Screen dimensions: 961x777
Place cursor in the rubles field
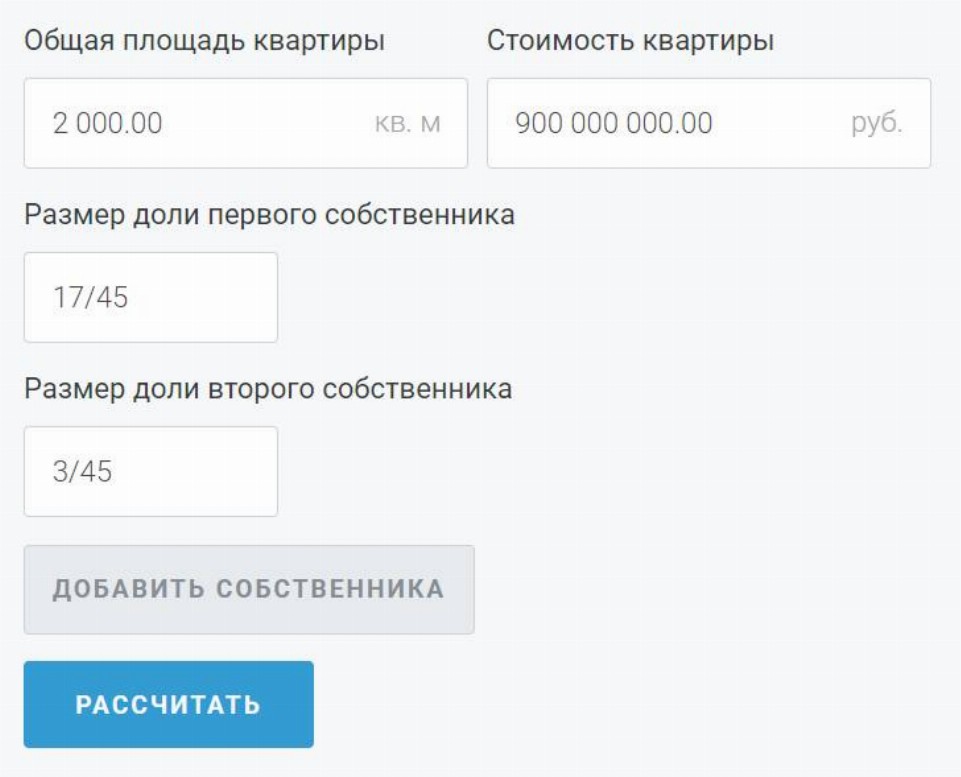[708, 123]
